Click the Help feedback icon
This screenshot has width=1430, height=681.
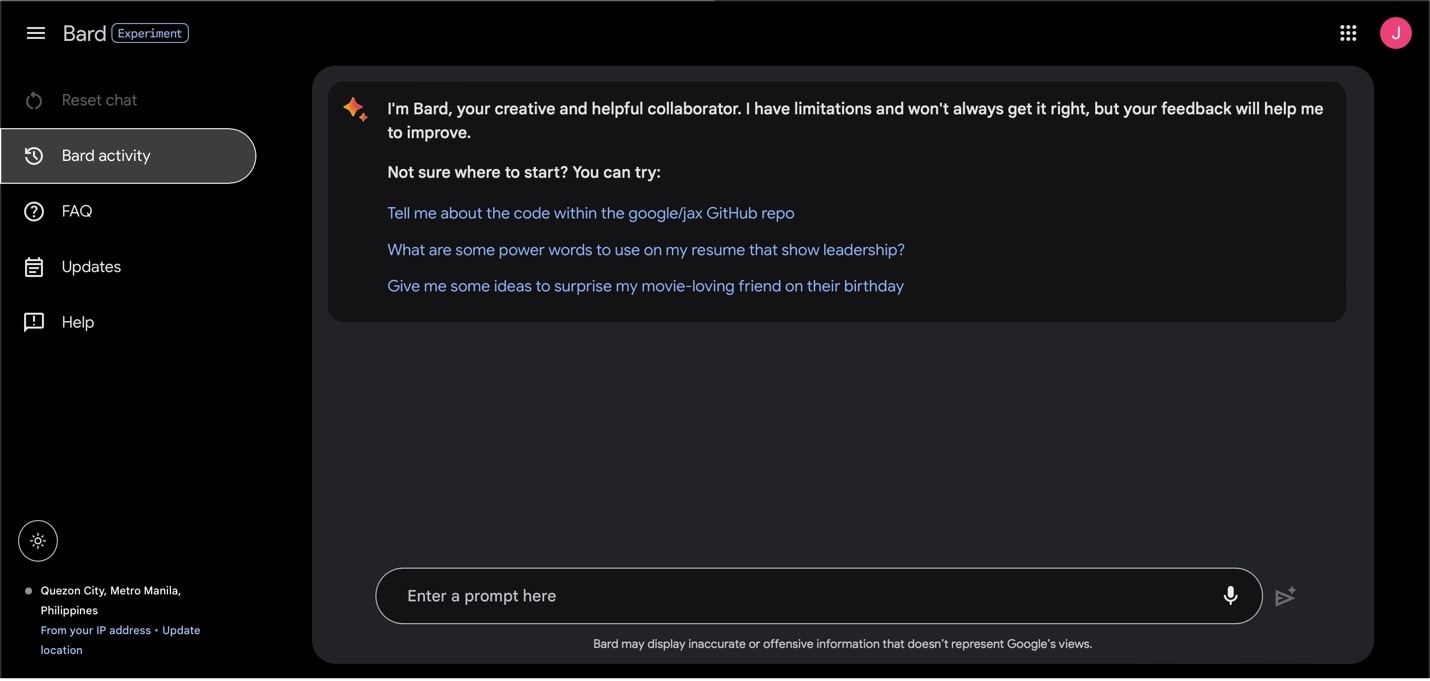pos(34,322)
